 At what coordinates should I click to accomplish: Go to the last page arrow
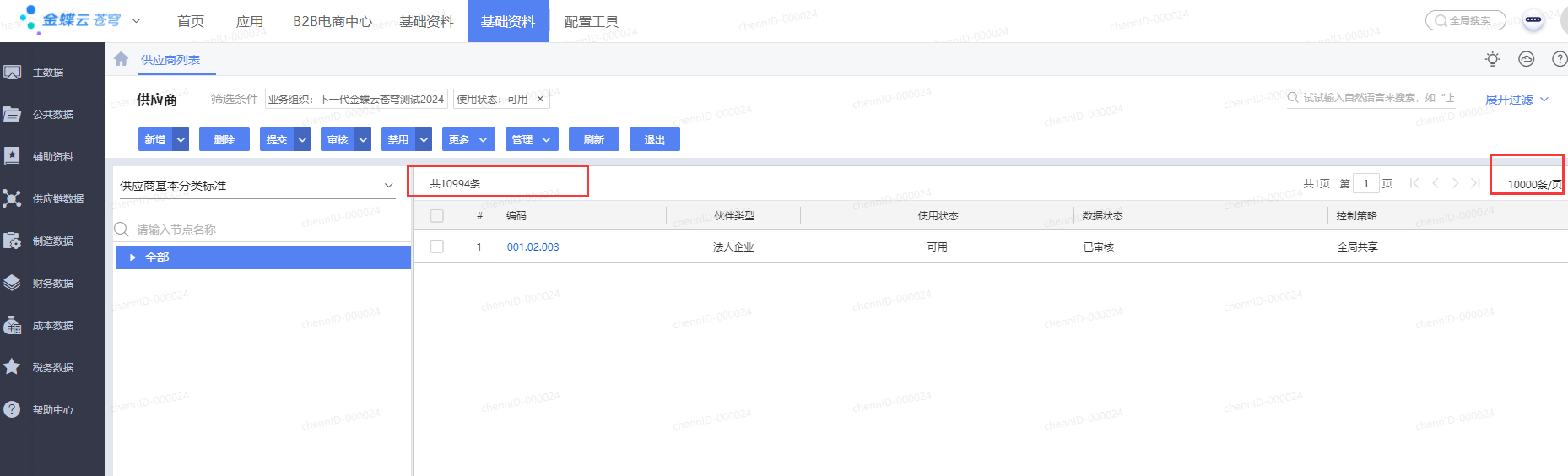1475,183
